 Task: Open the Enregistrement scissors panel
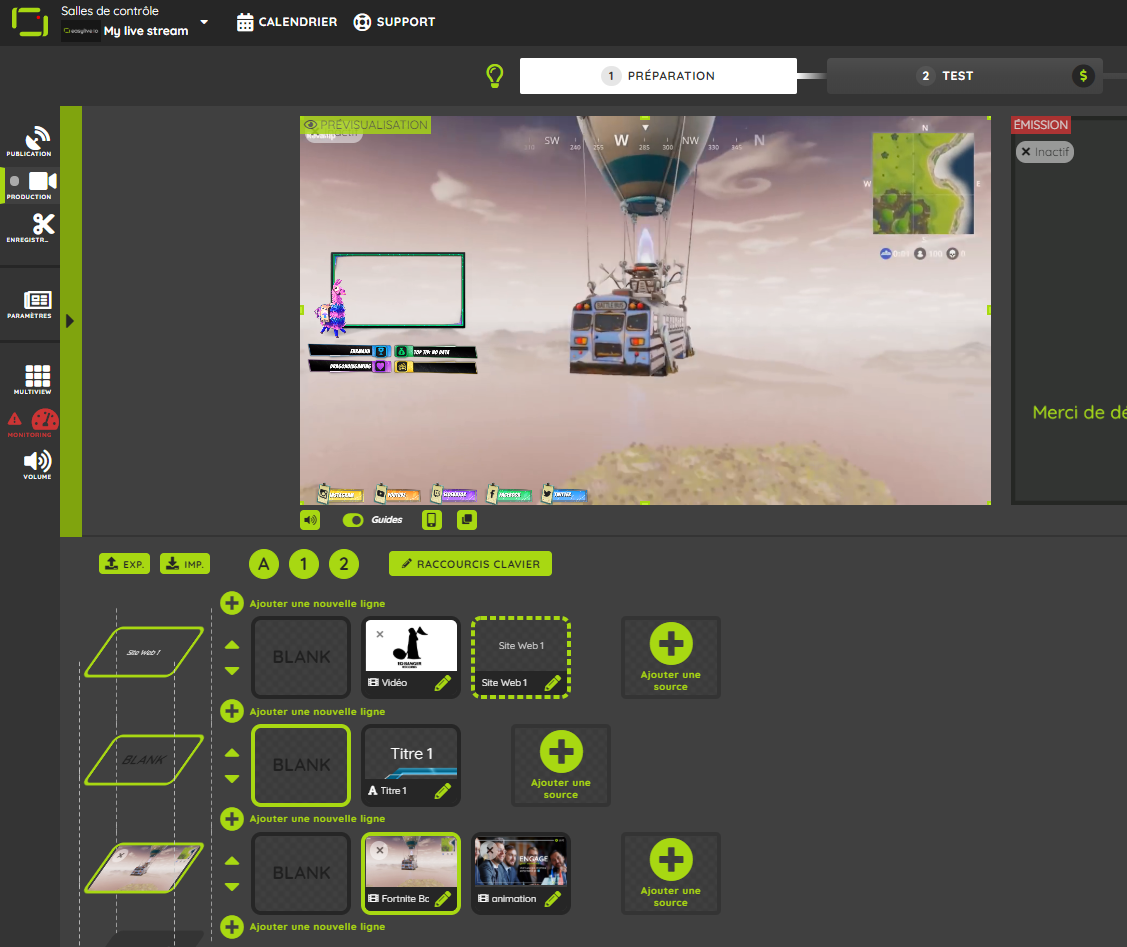point(30,228)
